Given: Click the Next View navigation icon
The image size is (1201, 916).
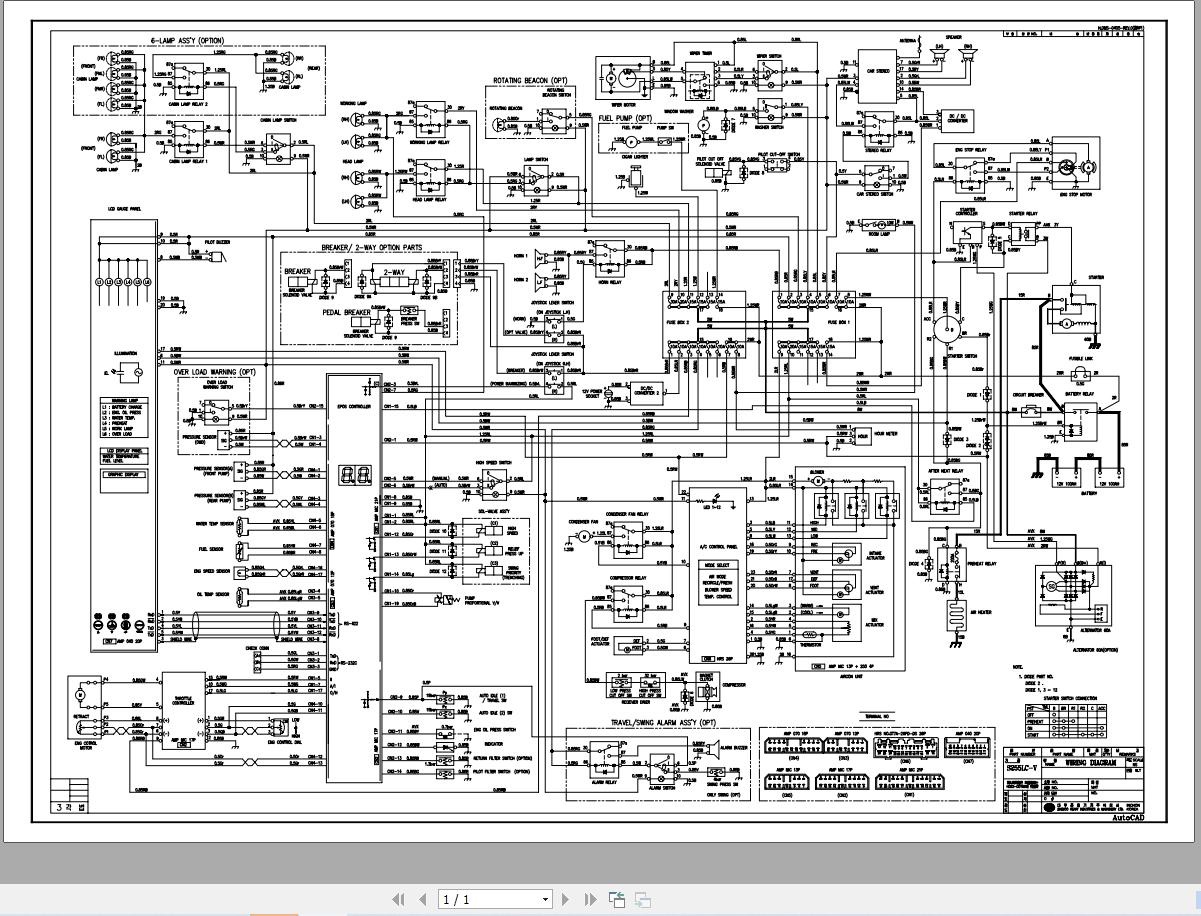Looking at the screenshot, I should (641, 899).
